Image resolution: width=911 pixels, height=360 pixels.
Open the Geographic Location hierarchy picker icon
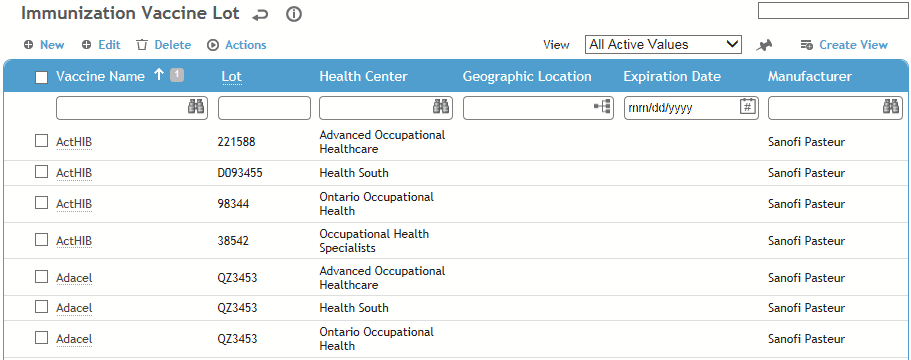click(602, 107)
